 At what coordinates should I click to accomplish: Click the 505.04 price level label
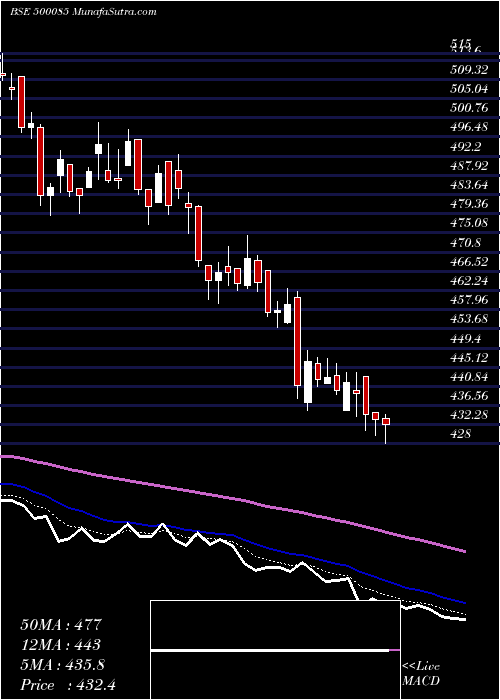(x=469, y=89)
